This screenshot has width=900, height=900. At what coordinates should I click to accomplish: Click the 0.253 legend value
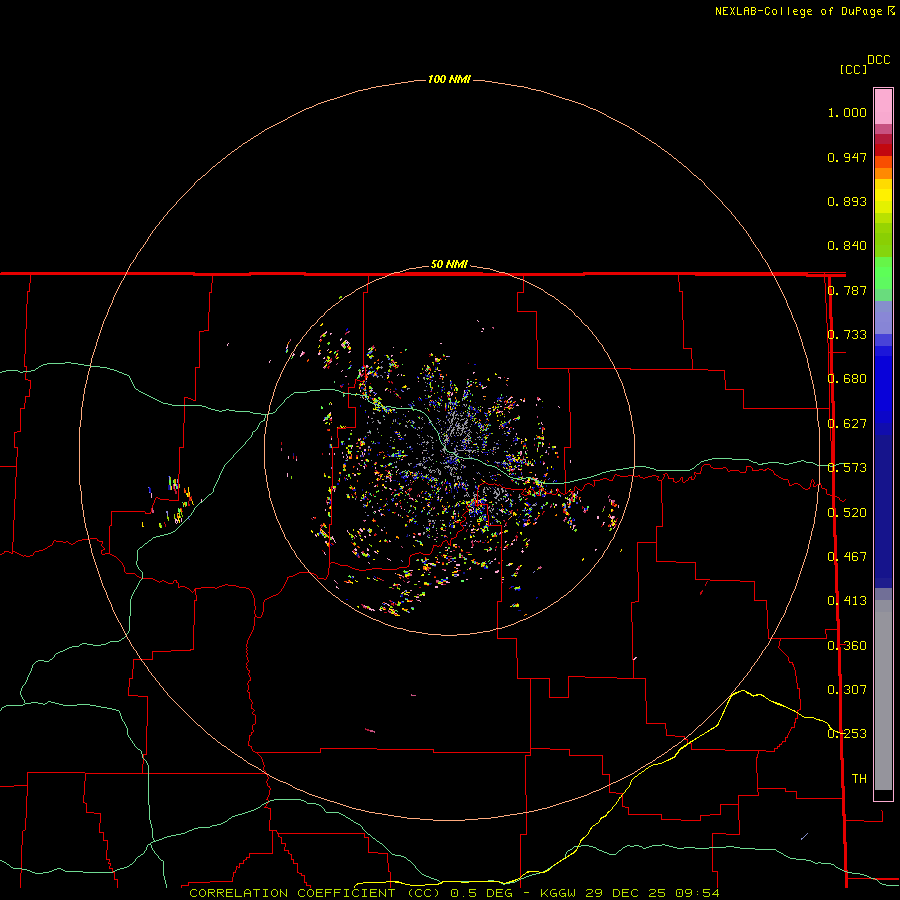pyautogui.click(x=847, y=734)
